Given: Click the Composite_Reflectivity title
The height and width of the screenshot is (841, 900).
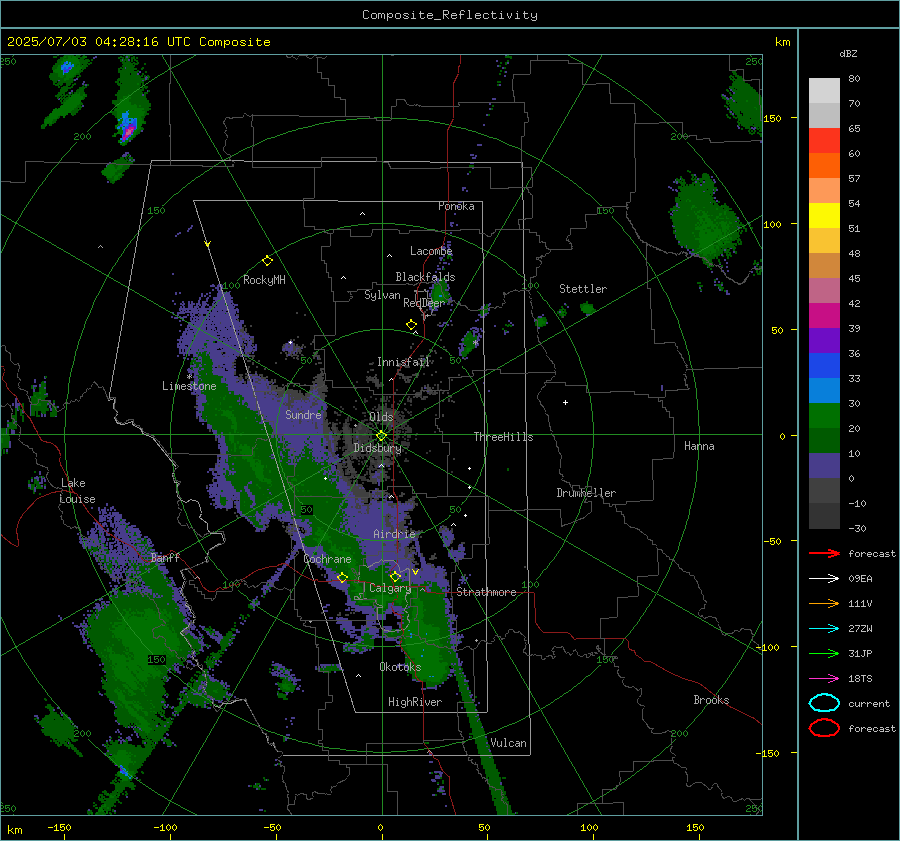Looking at the screenshot, I should (x=450, y=15).
